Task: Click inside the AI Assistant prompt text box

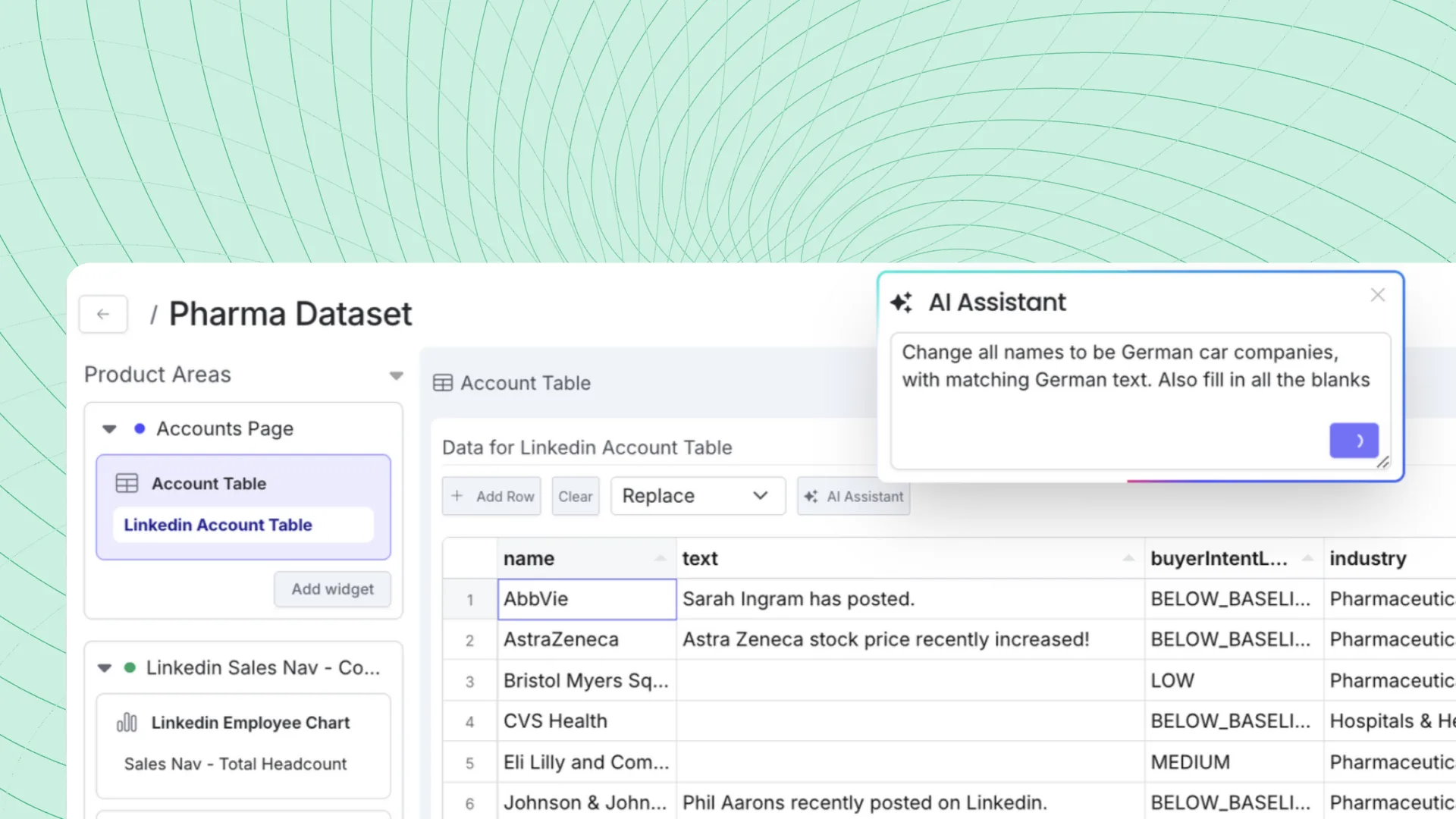Action: (x=1107, y=409)
